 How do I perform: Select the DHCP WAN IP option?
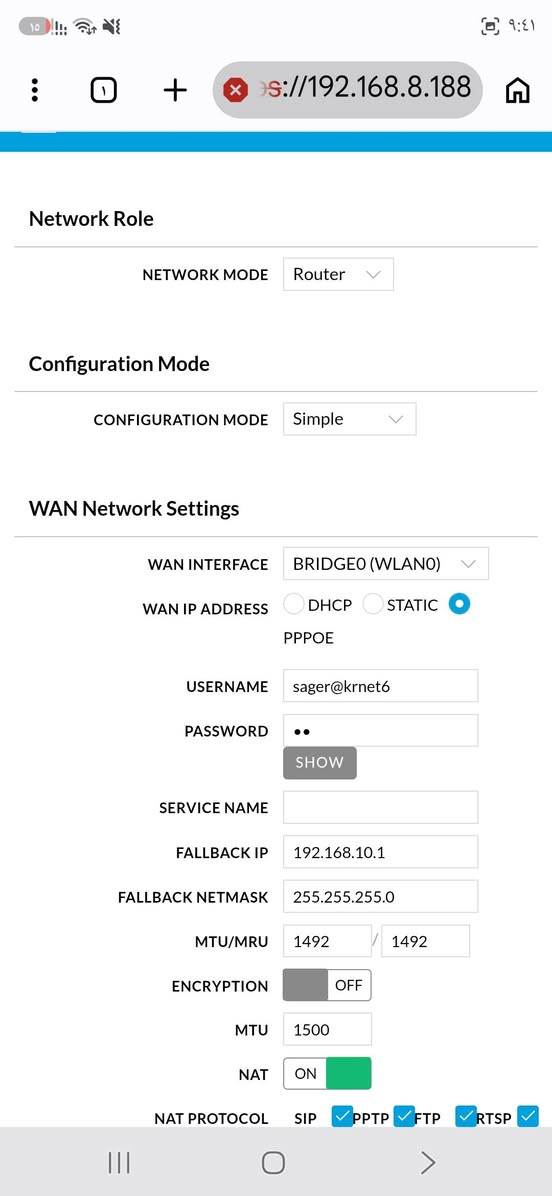pos(294,605)
